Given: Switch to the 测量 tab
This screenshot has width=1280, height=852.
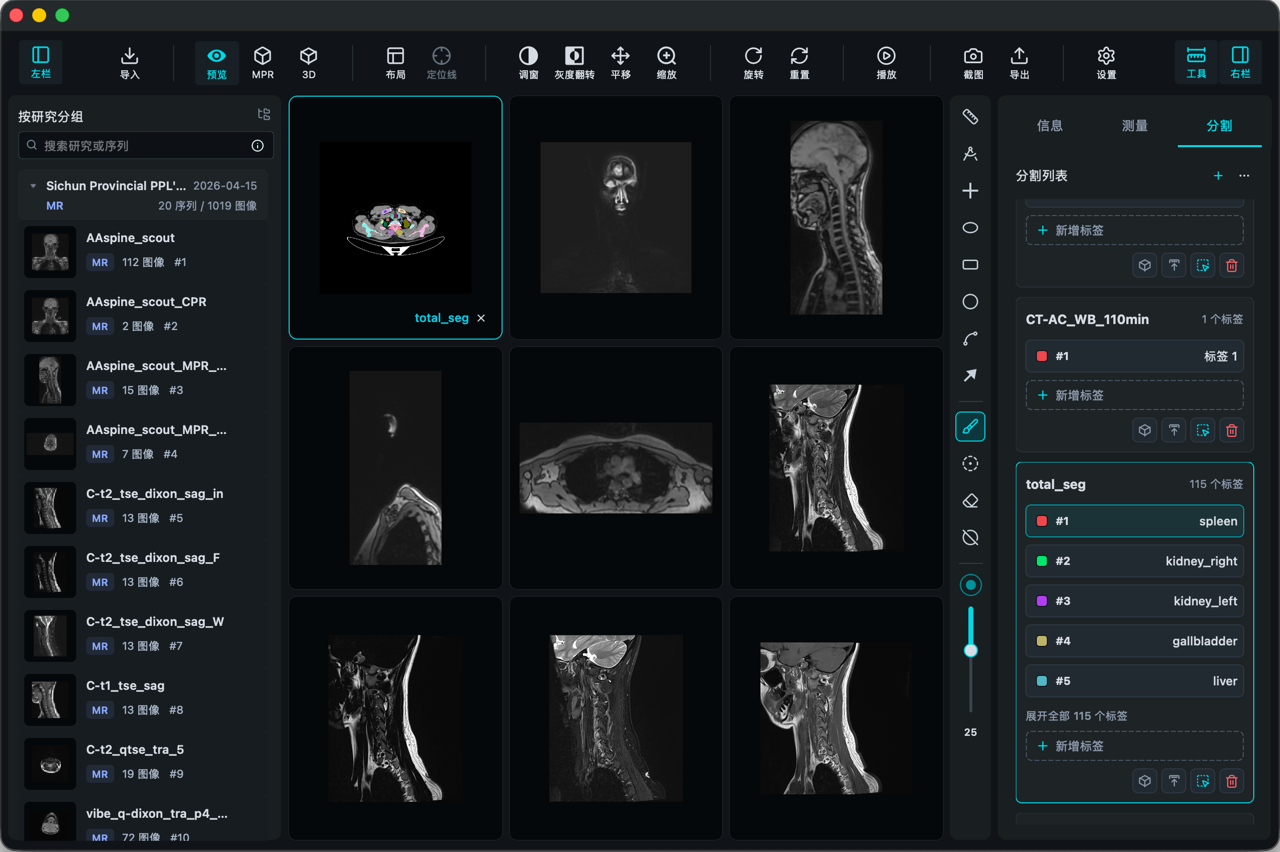Looking at the screenshot, I should tap(1135, 126).
